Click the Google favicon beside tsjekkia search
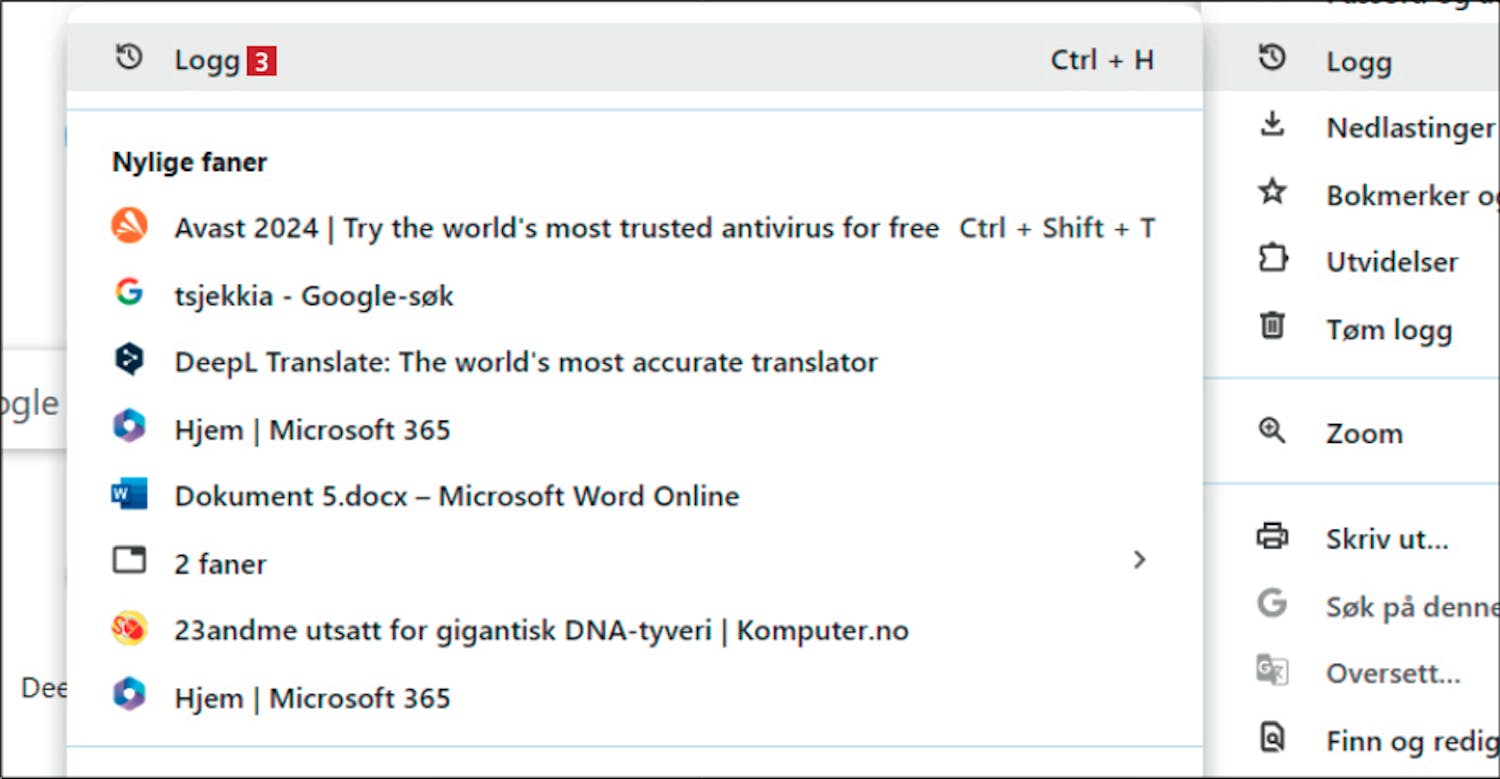The width and height of the screenshot is (1500, 779). coord(129,293)
